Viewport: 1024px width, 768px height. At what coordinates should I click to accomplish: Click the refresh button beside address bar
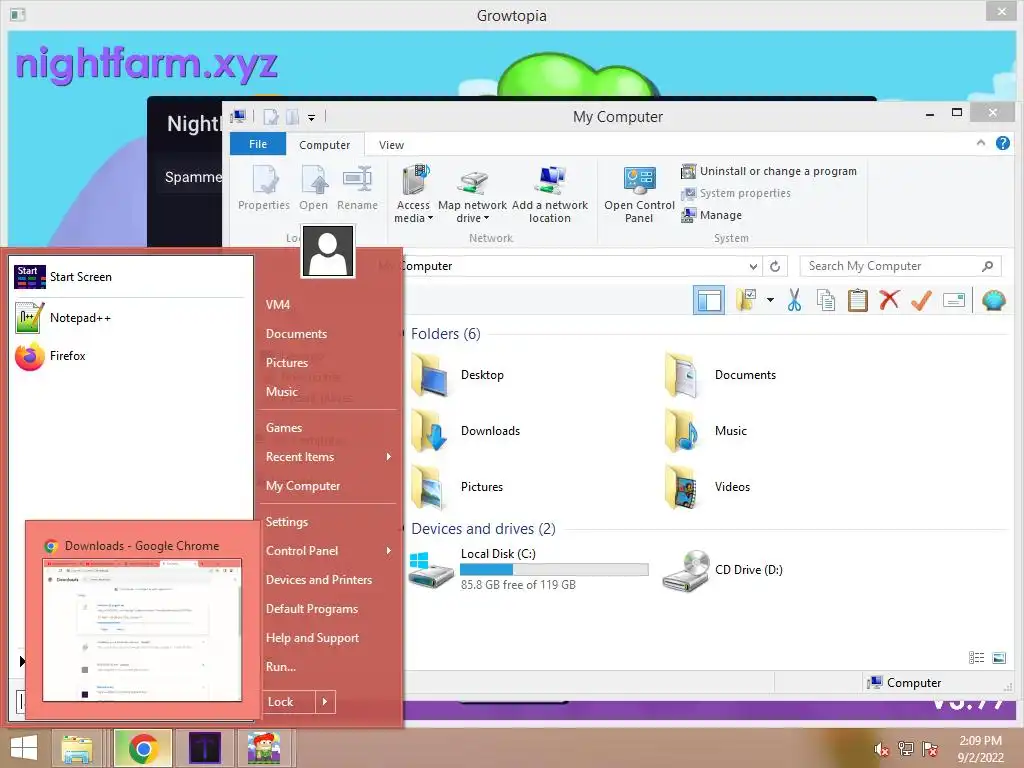[x=775, y=266]
